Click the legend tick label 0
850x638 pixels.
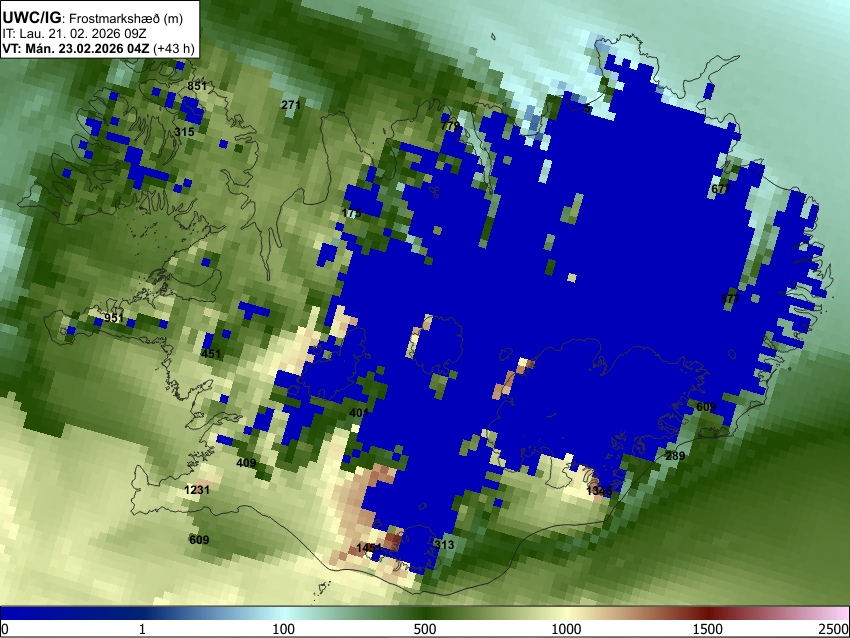click(x=5, y=629)
